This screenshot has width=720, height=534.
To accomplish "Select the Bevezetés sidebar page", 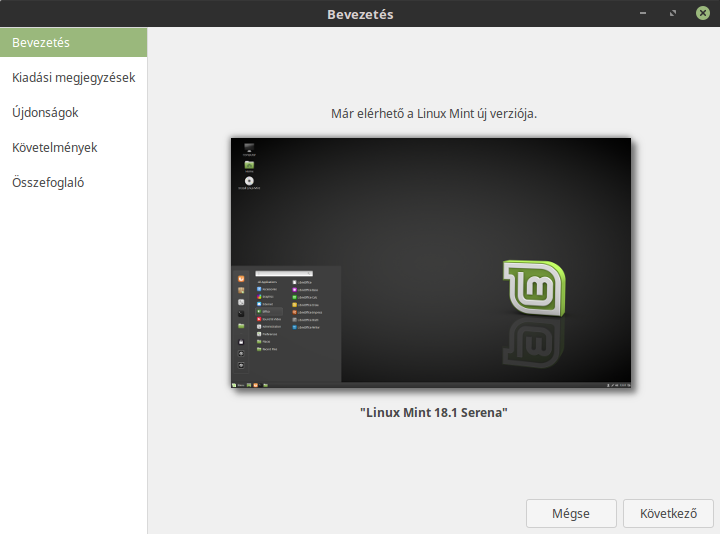I will [x=73, y=42].
